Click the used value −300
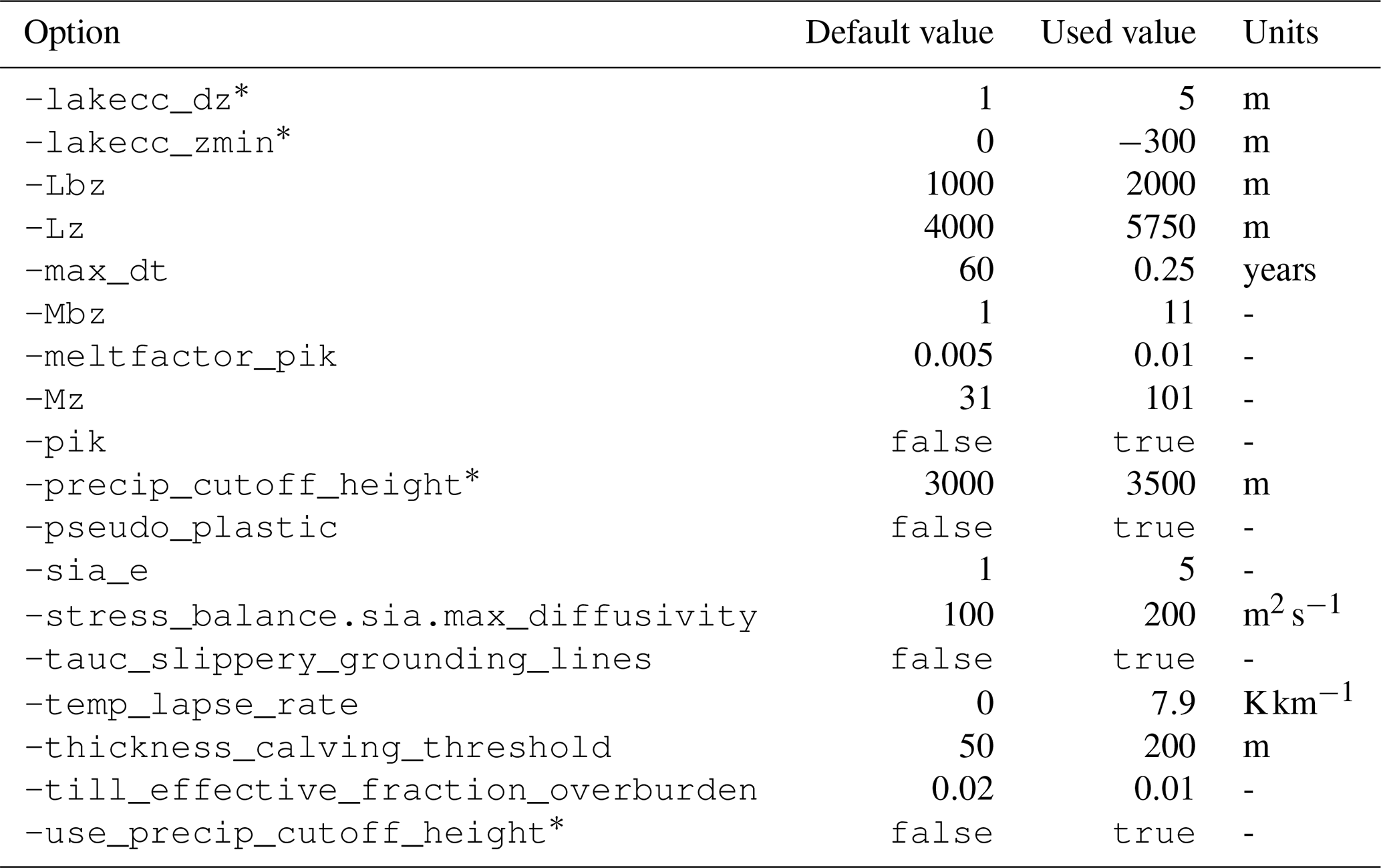The image size is (1381, 868). pos(1157,142)
